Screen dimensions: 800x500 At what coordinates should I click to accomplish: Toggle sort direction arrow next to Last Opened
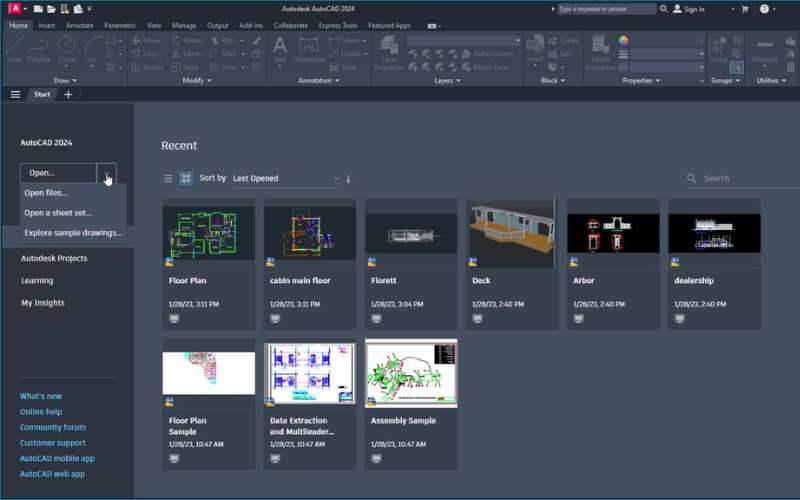pos(348,179)
